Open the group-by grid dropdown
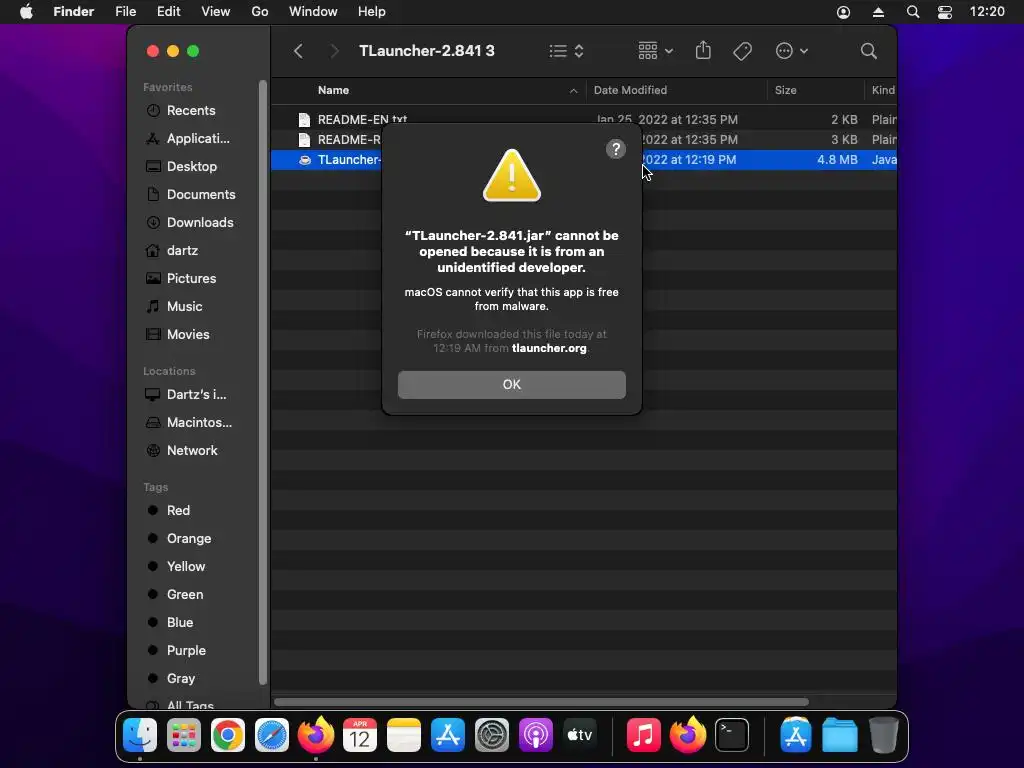 (655, 51)
